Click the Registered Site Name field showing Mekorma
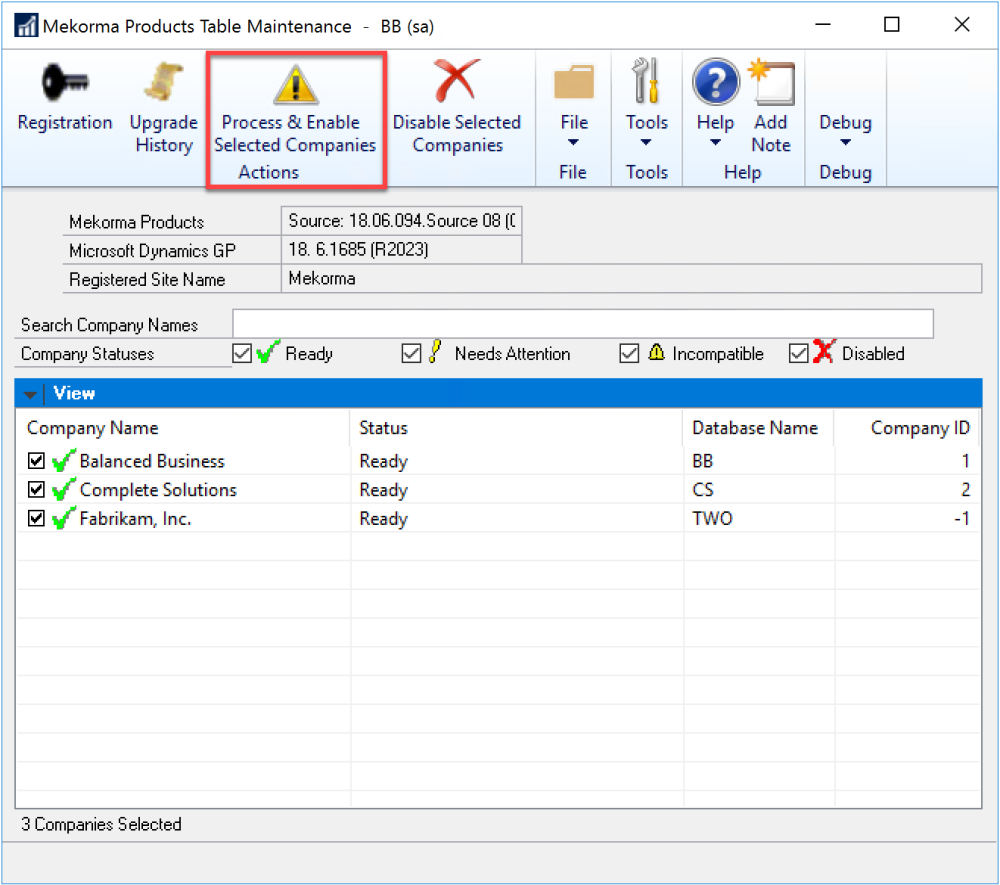The image size is (1000, 885). point(631,279)
